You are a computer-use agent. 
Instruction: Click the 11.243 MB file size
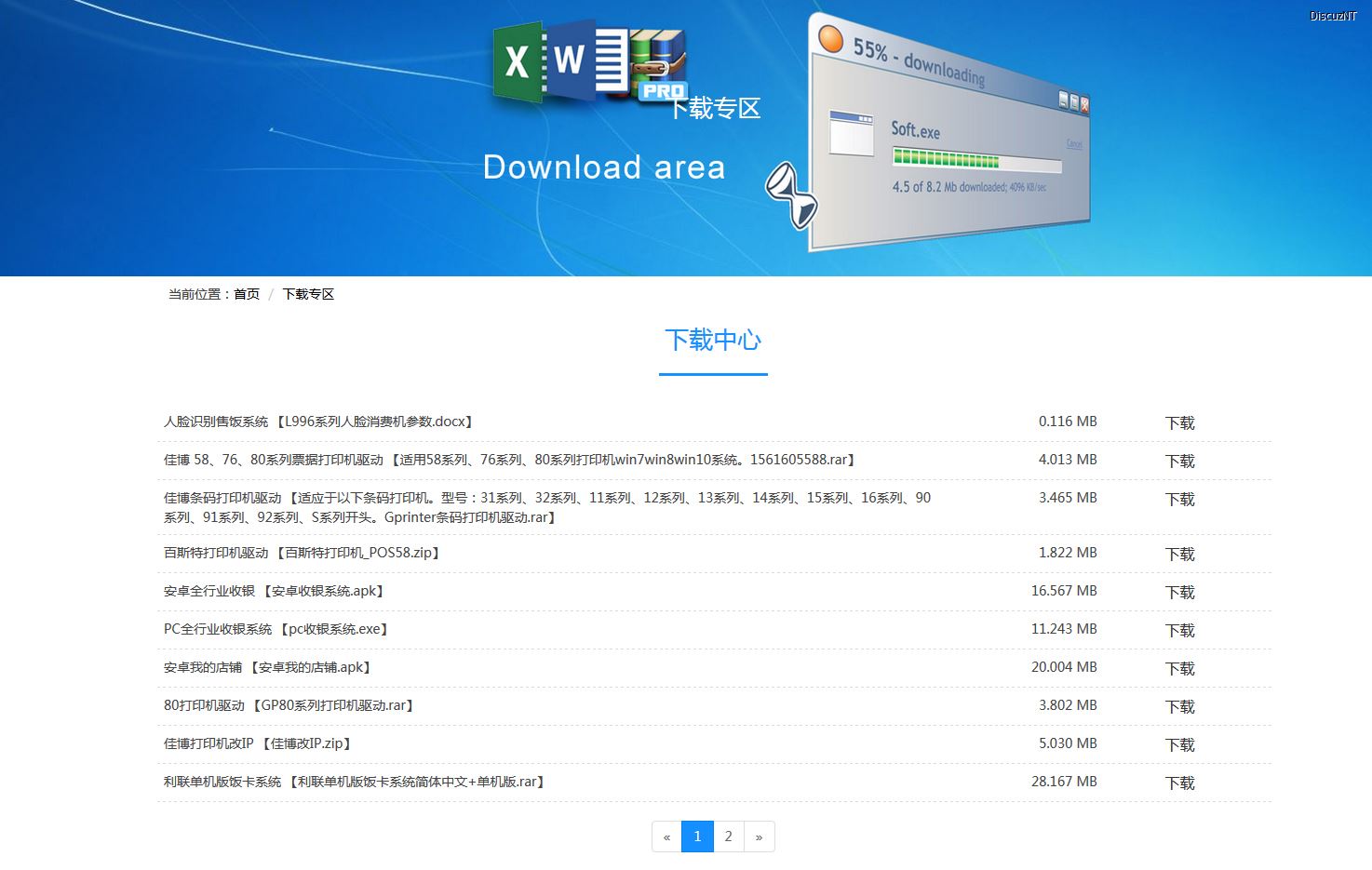pyautogui.click(x=1064, y=629)
